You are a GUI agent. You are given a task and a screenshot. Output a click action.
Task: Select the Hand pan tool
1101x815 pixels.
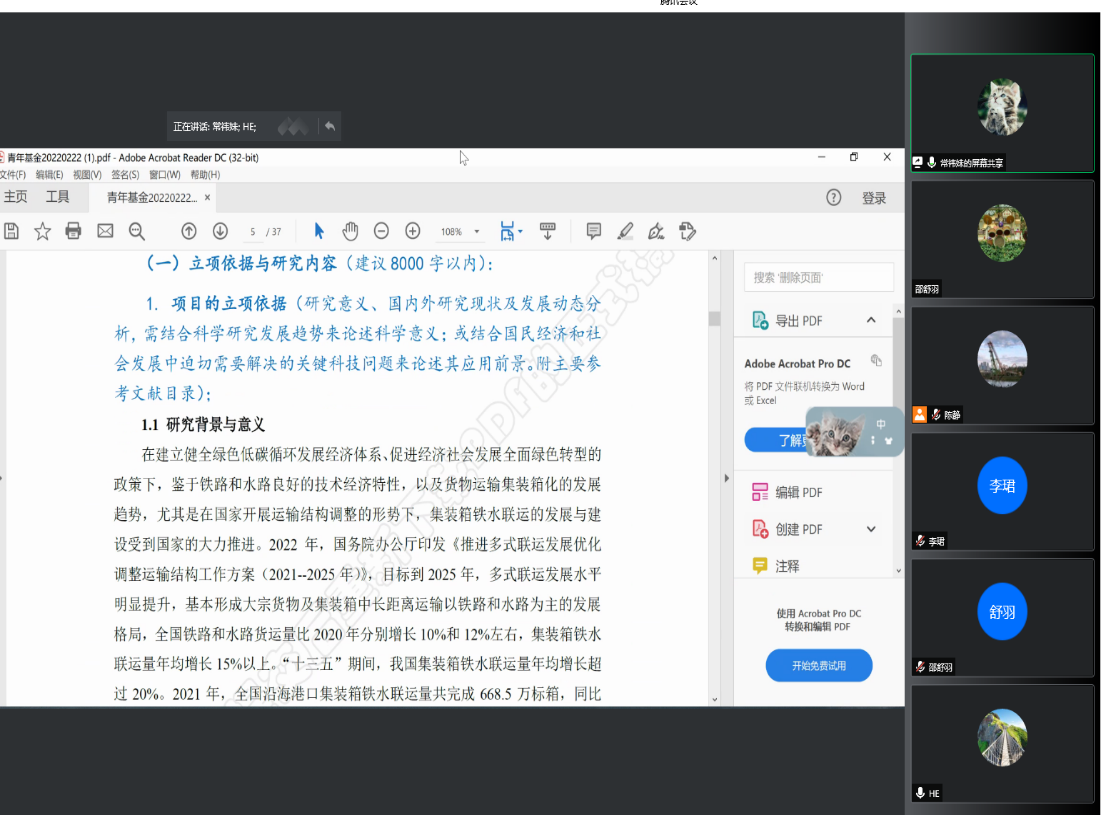350,231
